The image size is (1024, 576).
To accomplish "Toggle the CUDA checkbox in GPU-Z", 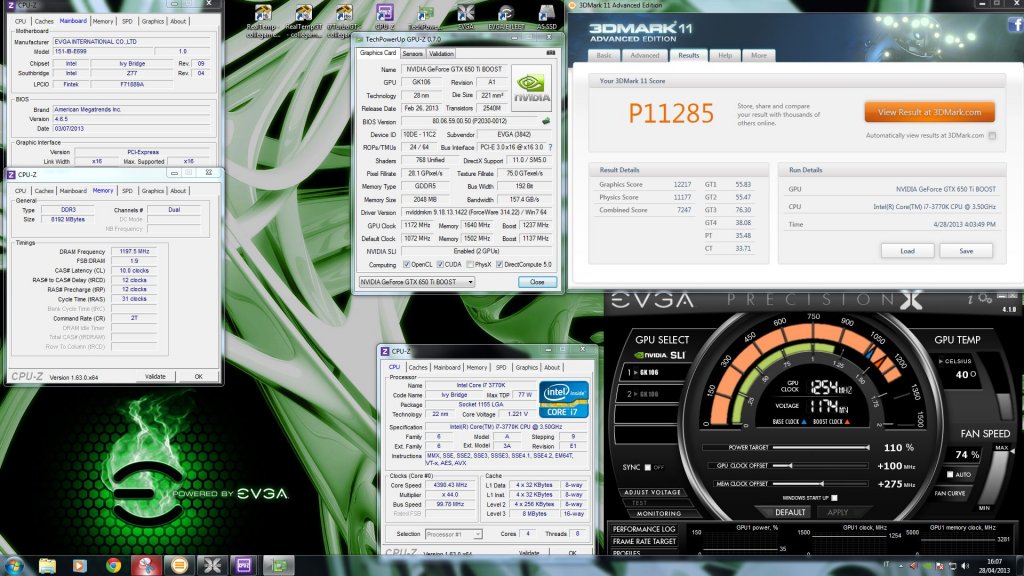I will pos(440,264).
